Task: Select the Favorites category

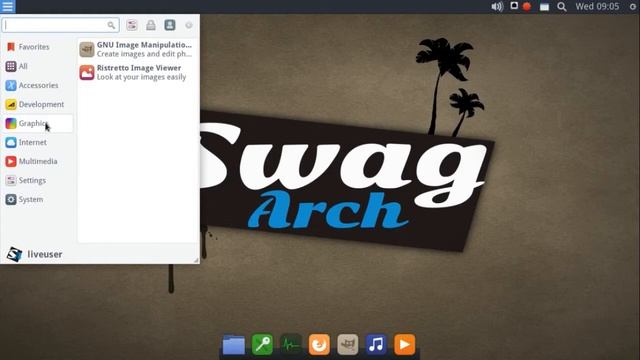Action: pos(38,47)
